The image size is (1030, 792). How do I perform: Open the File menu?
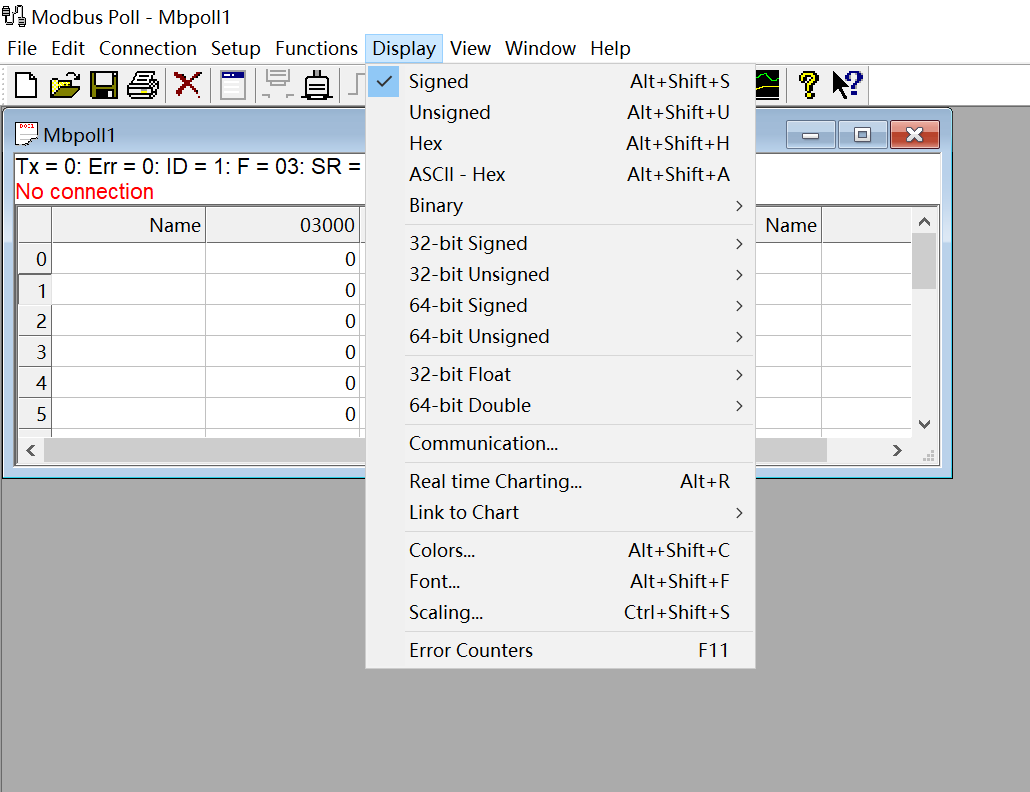click(x=22, y=49)
